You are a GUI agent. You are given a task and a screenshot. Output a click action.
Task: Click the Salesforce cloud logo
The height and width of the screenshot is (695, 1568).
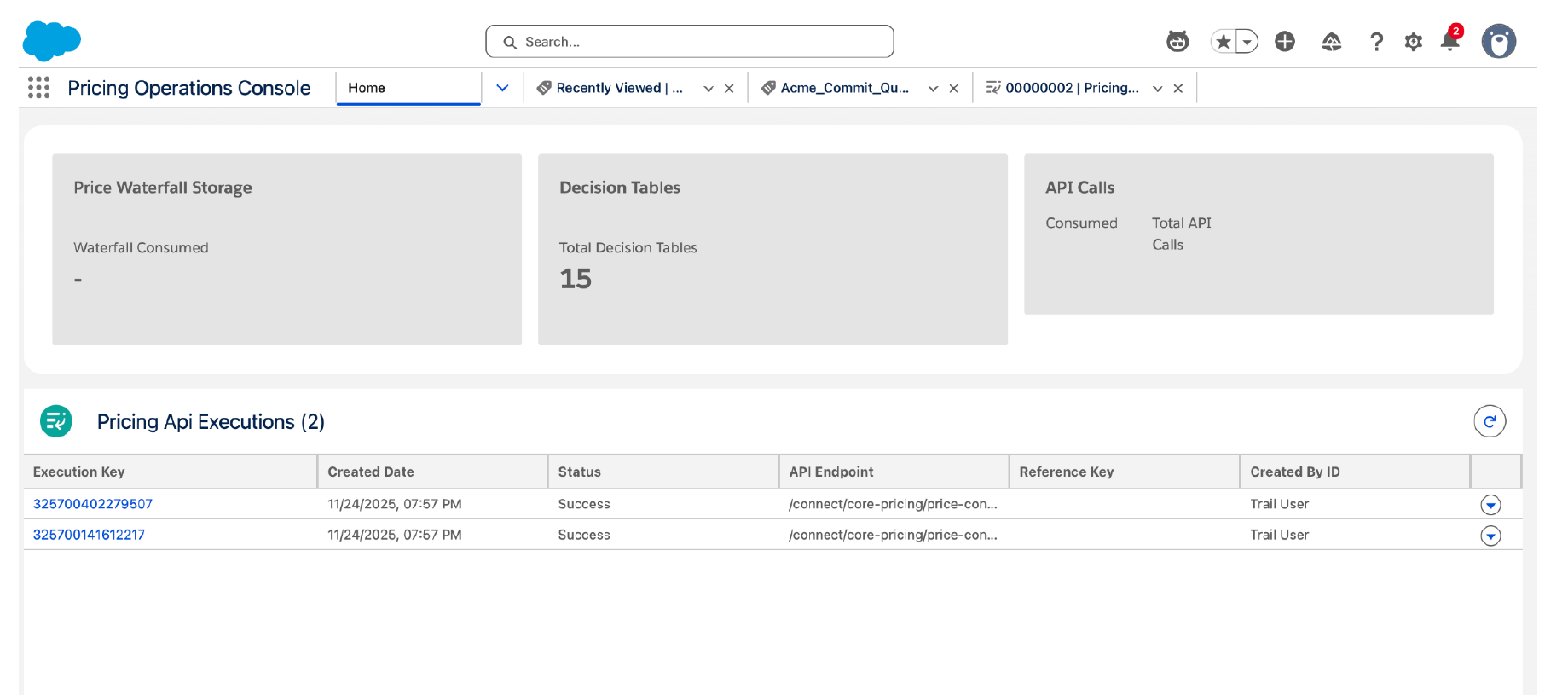tap(51, 40)
